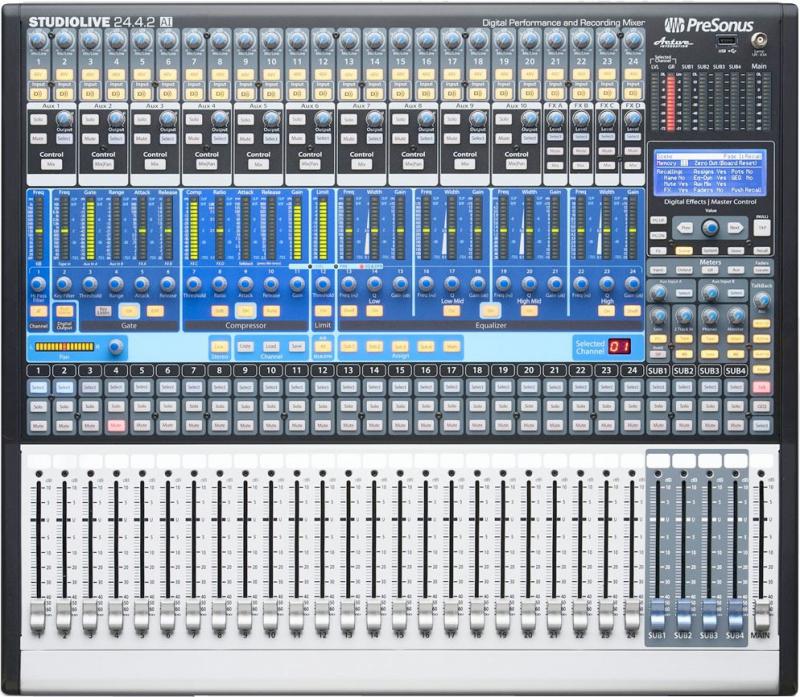Click the Phones level knob

pyautogui.click(x=710, y=317)
